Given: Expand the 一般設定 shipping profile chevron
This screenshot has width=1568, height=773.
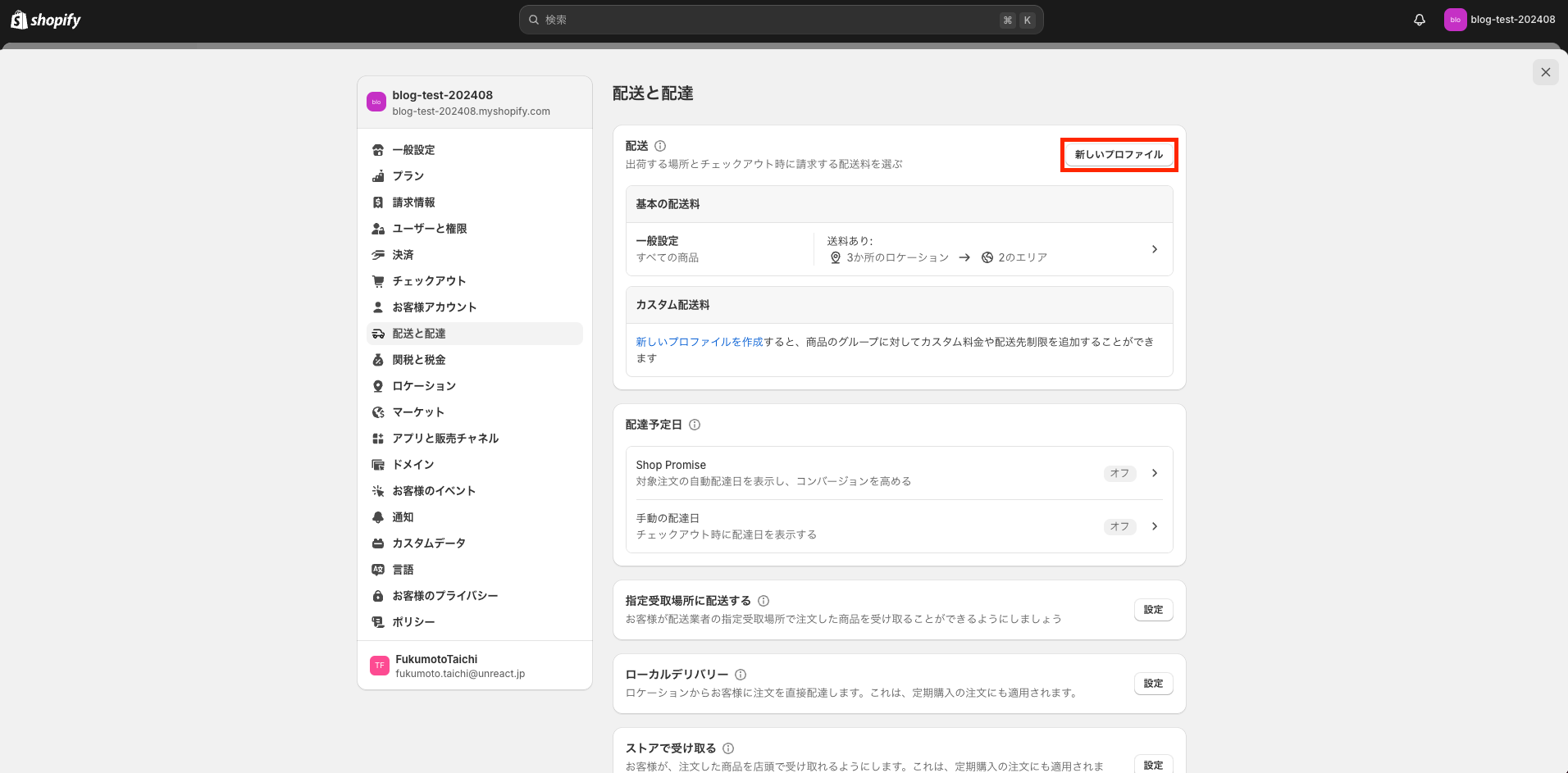Looking at the screenshot, I should (x=1155, y=249).
